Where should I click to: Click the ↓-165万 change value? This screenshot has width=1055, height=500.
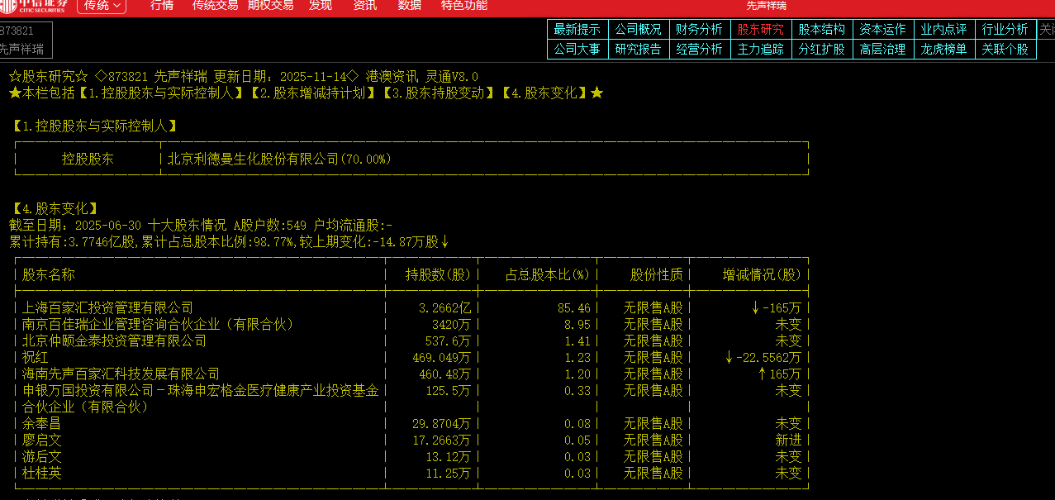(x=776, y=308)
